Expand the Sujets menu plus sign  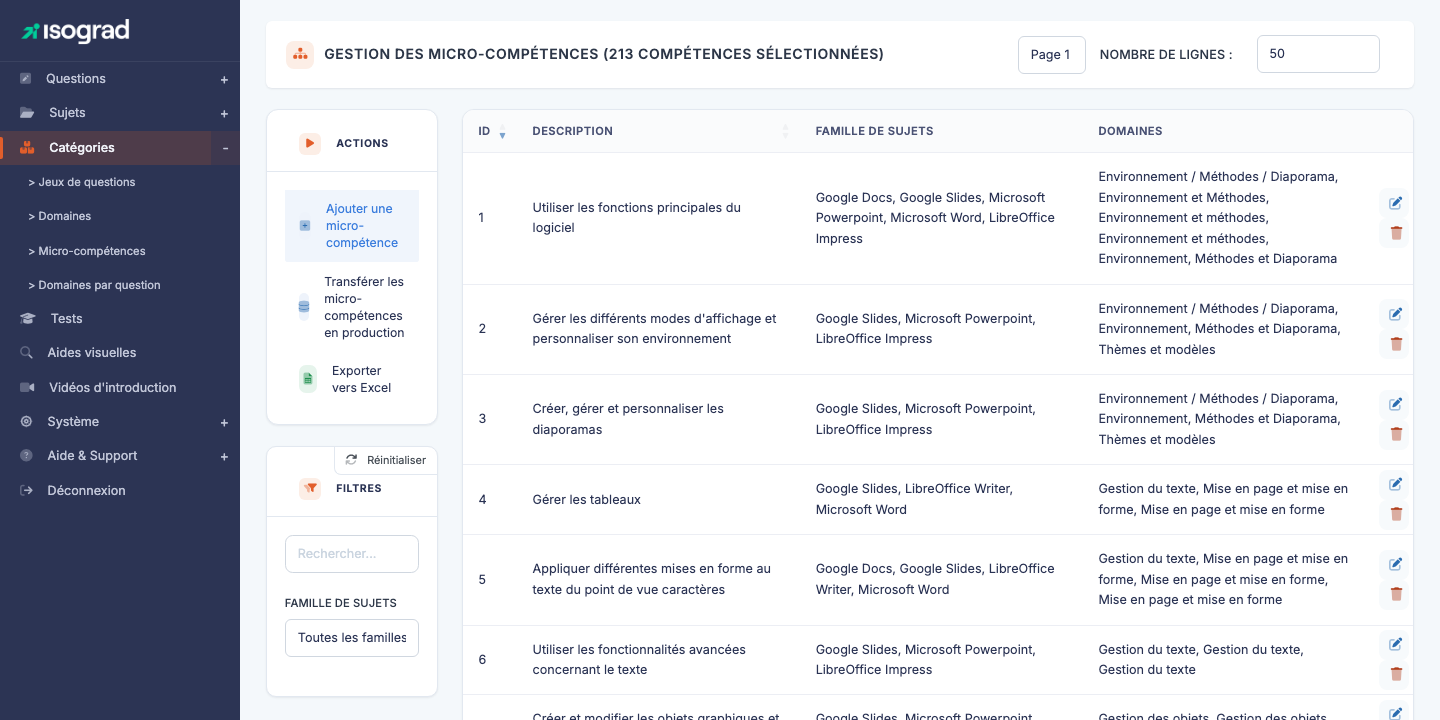click(x=224, y=114)
